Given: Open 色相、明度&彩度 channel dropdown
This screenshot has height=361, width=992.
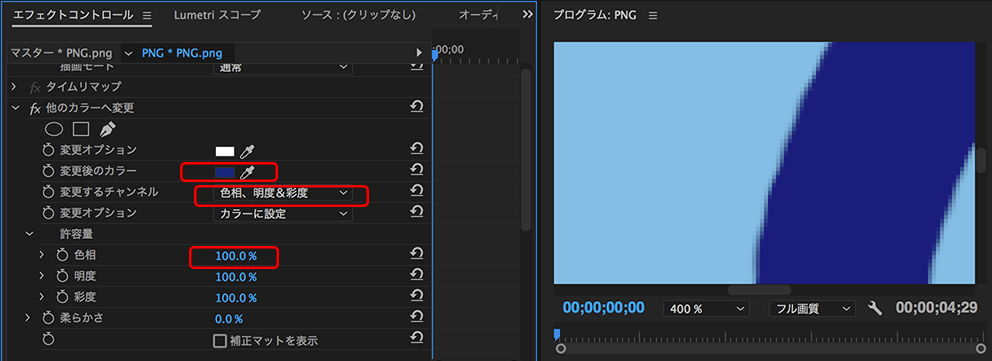Looking at the screenshot, I should point(283,193).
